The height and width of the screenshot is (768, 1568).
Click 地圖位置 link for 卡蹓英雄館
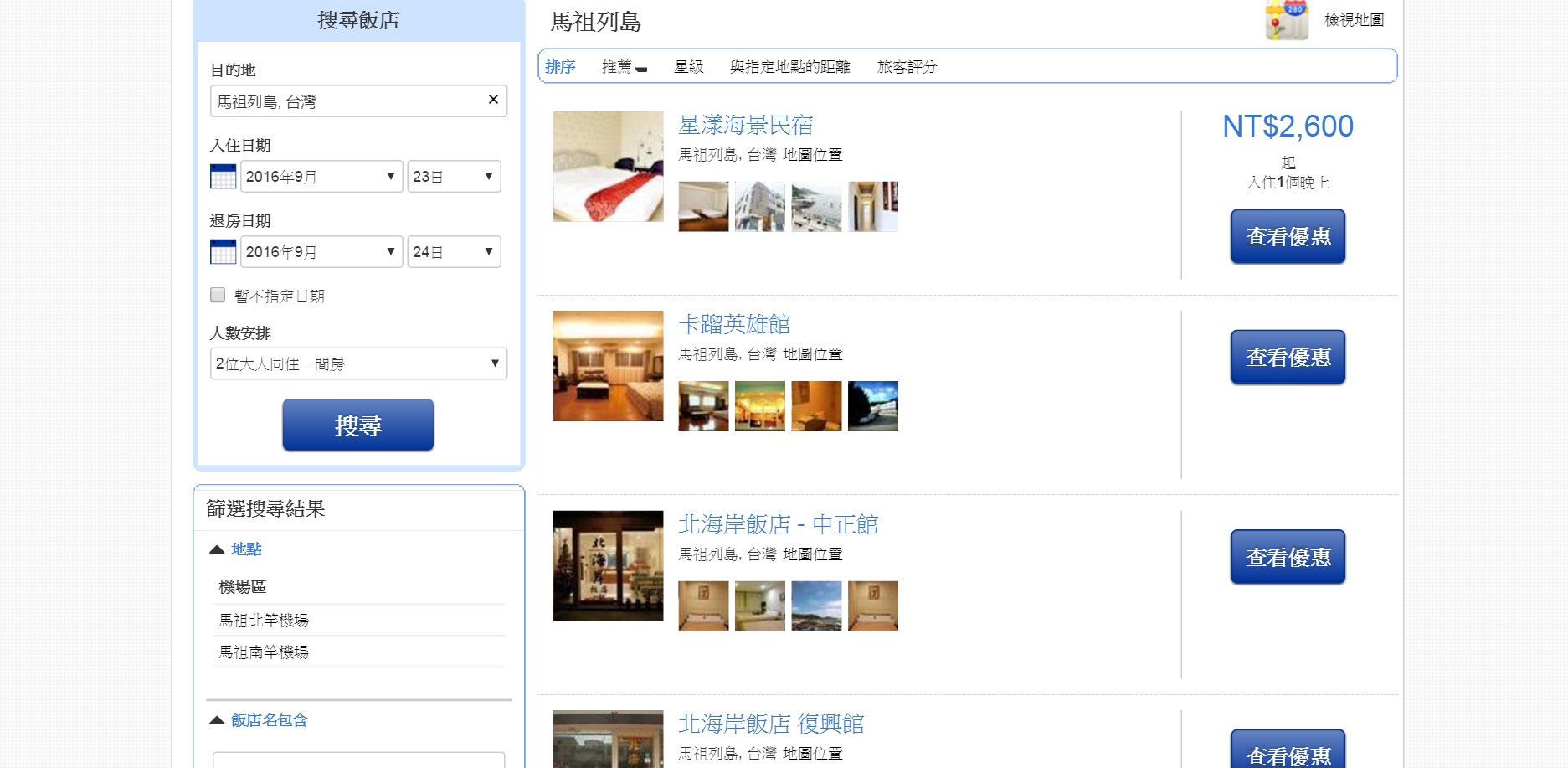[812, 354]
